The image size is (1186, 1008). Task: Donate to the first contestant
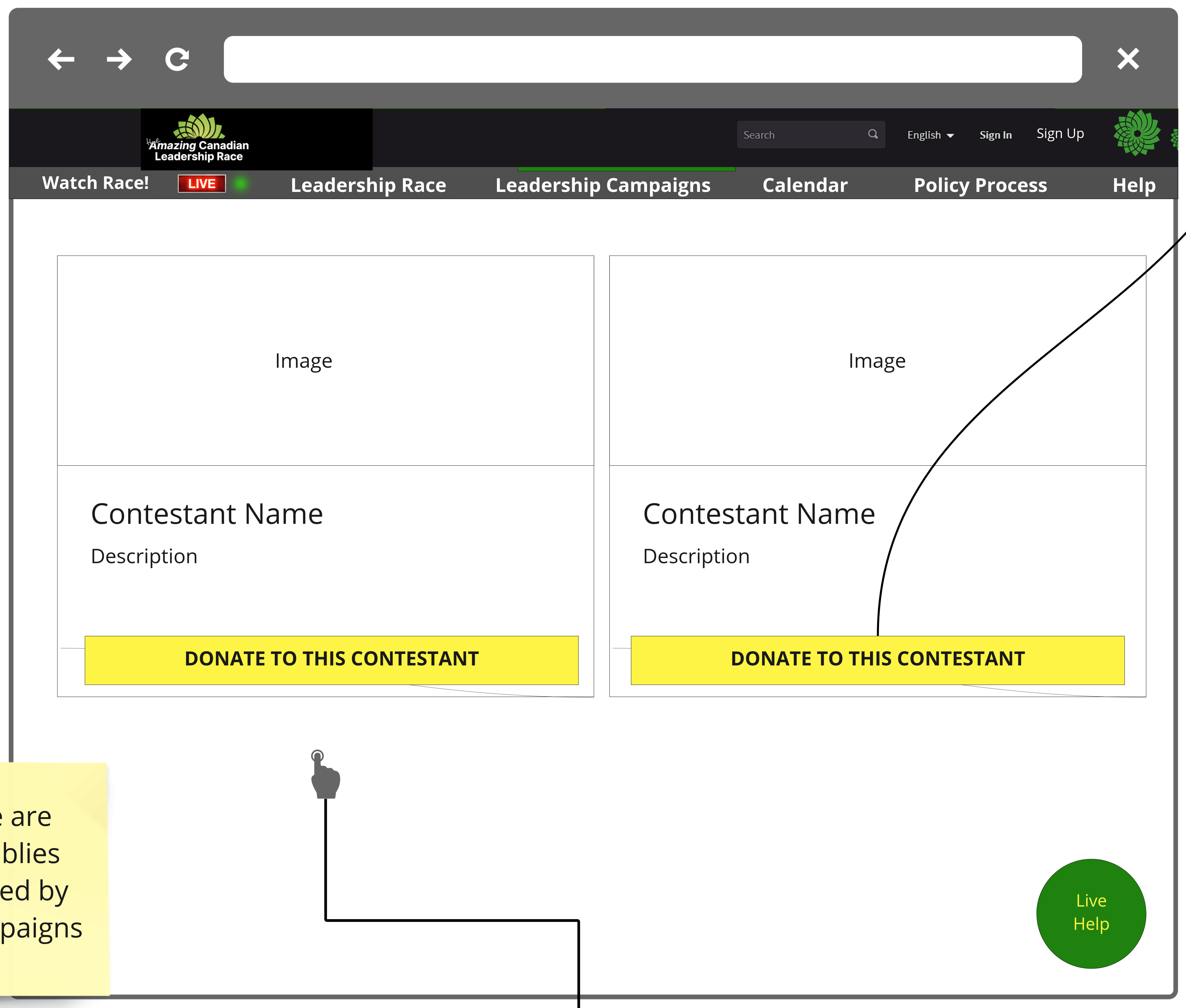[331, 659]
